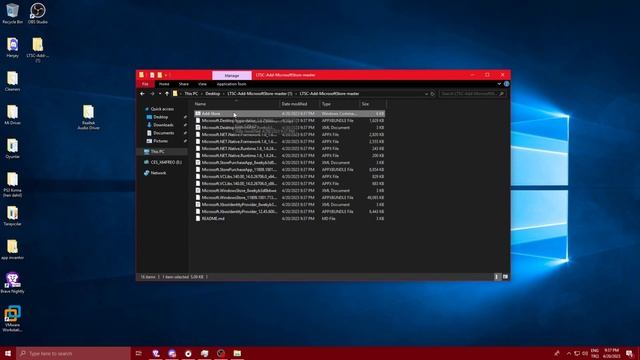Select Quick access in navigation pane
This screenshot has height=360, width=640.
pos(162,109)
